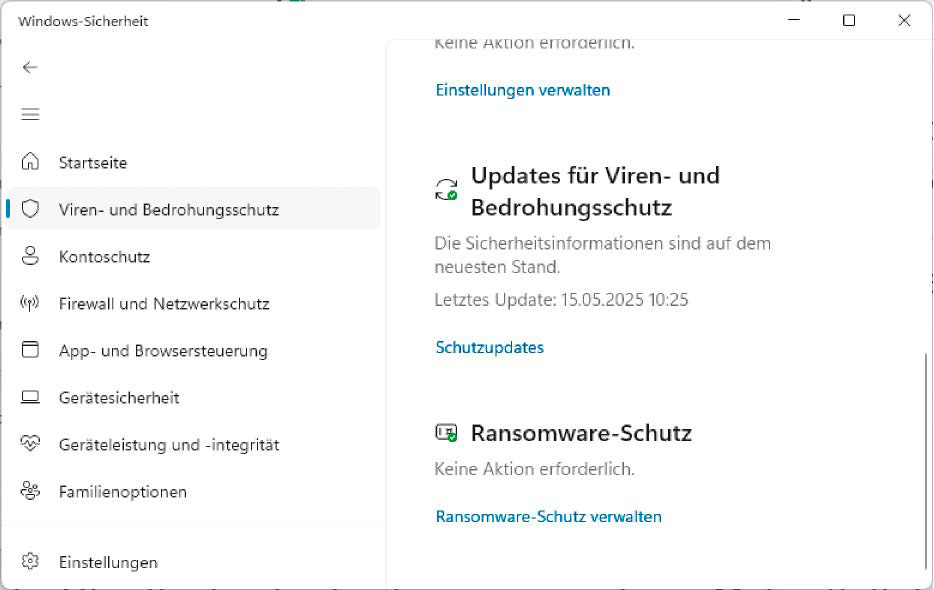Click the Familienoptionen people icon
This screenshot has height=590, width=934.
tap(30, 491)
